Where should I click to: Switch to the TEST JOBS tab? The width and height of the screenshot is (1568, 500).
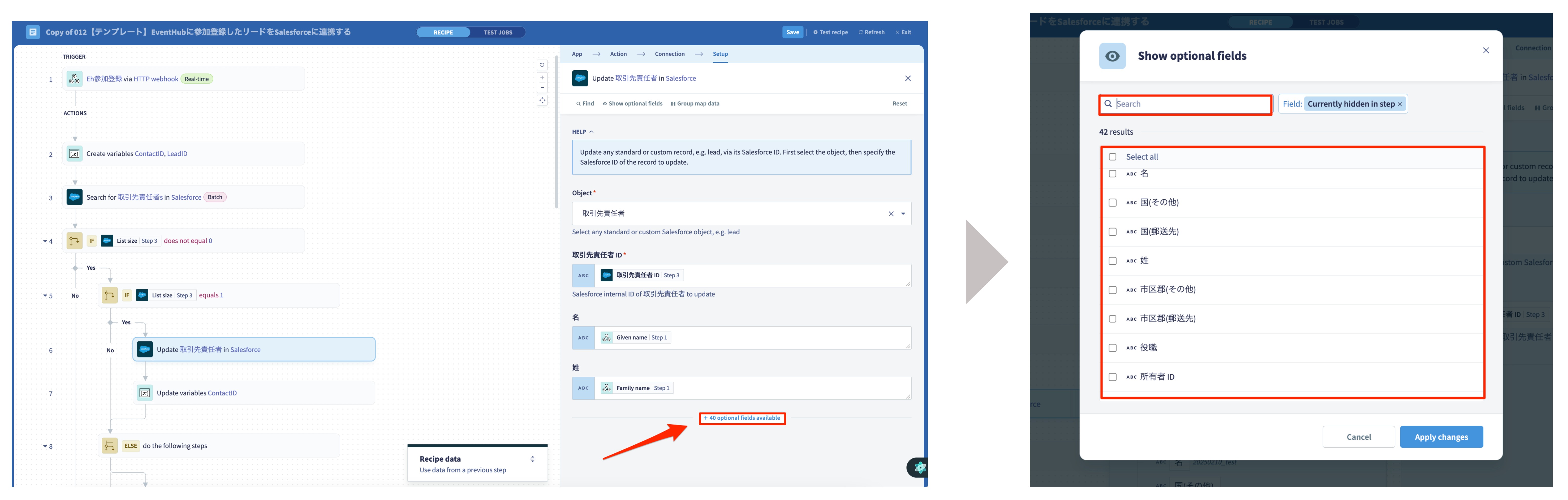tap(498, 33)
